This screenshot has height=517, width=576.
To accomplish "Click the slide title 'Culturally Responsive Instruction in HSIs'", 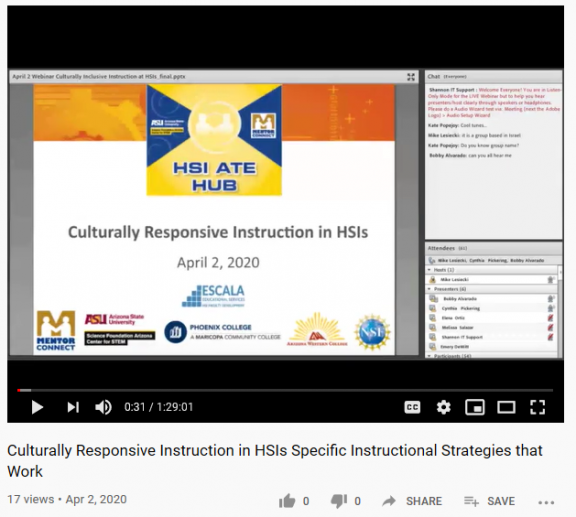I will point(218,232).
